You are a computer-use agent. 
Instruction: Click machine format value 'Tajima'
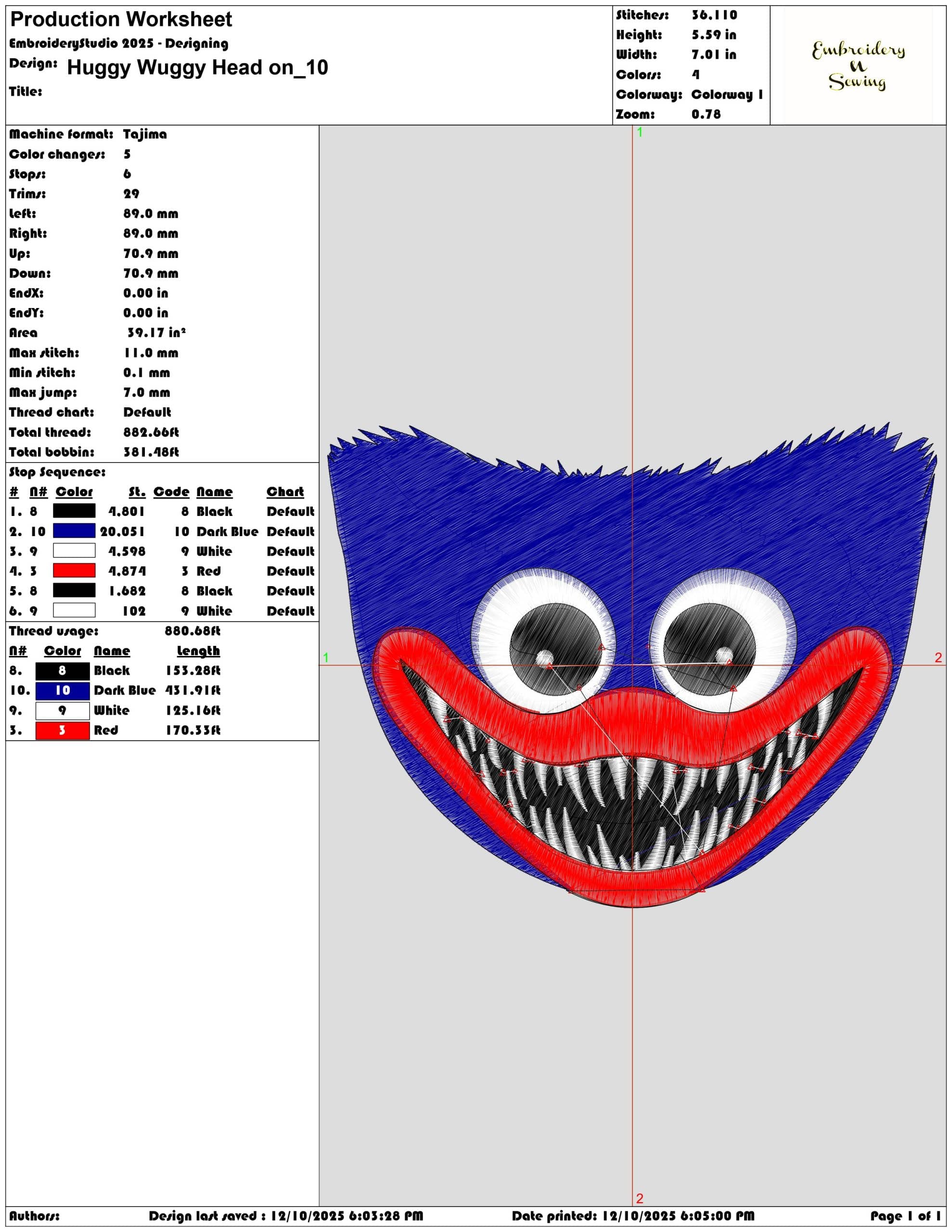(x=145, y=134)
